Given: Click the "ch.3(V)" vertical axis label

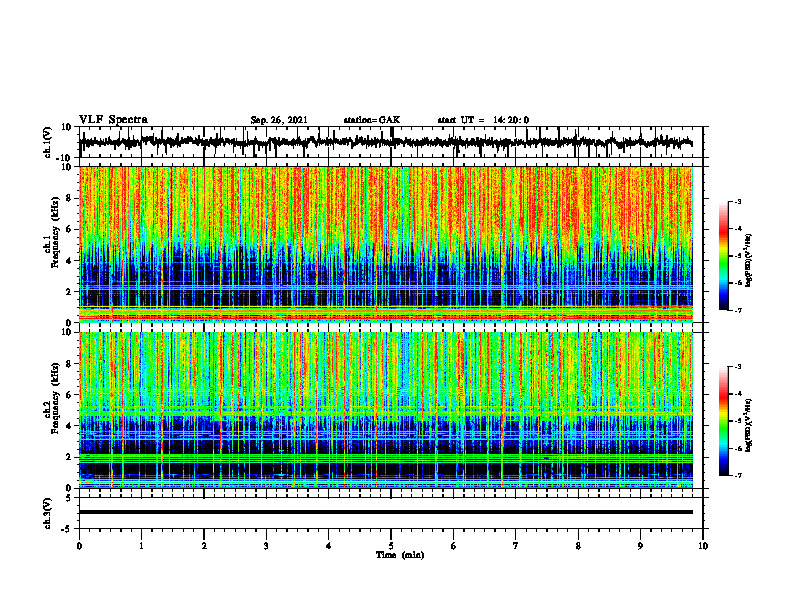Looking at the screenshot, I should tap(47, 513).
